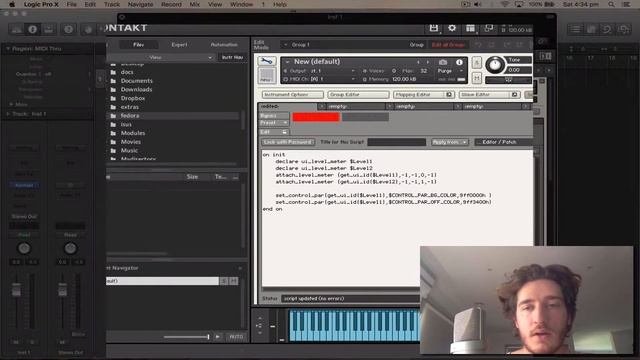Click Logic Toolbar icon in control bar
Screen dimensions: 640x360
pyautogui.click(x=49, y=29)
